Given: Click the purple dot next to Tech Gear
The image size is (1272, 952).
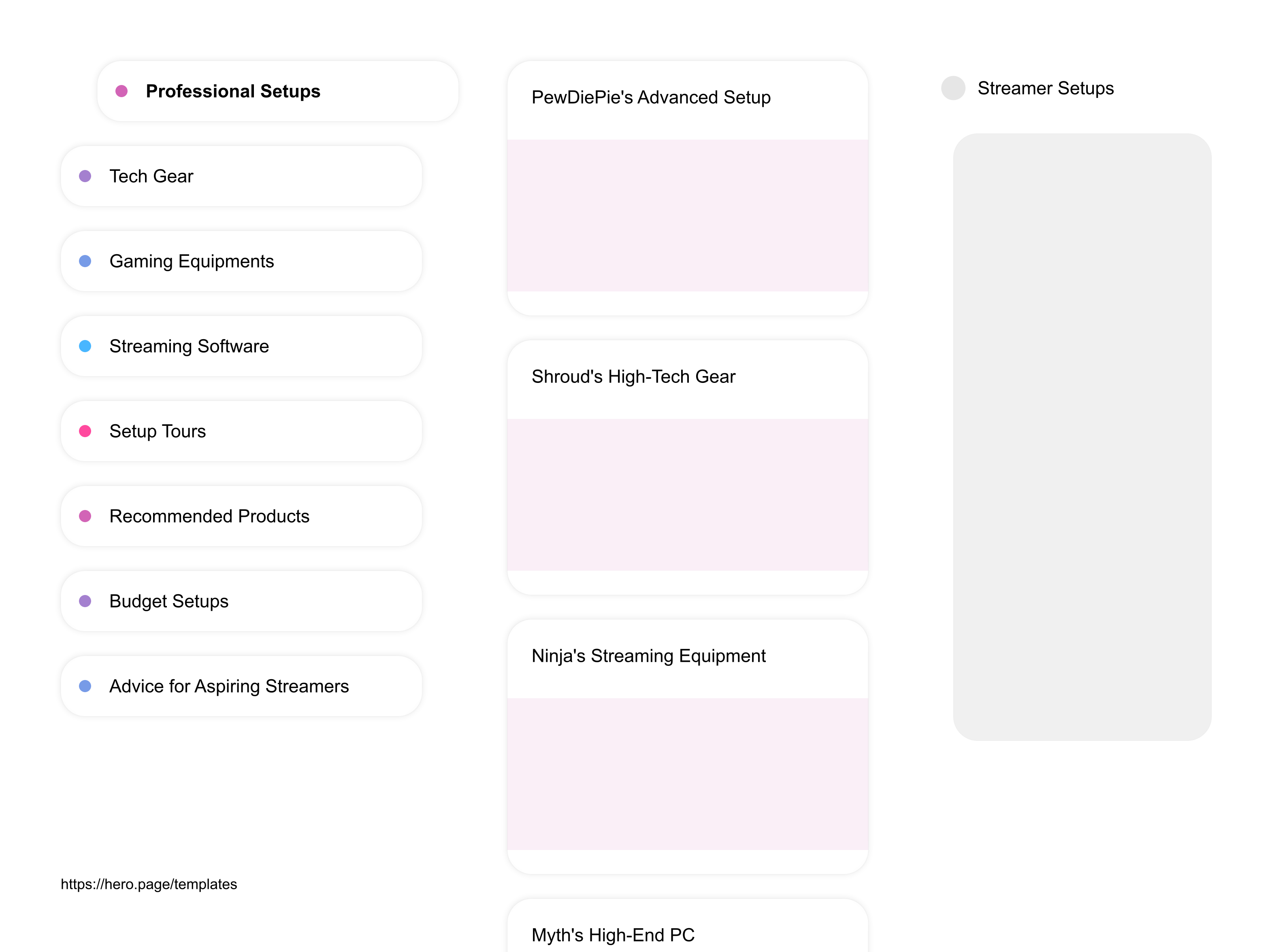Looking at the screenshot, I should point(86,176).
